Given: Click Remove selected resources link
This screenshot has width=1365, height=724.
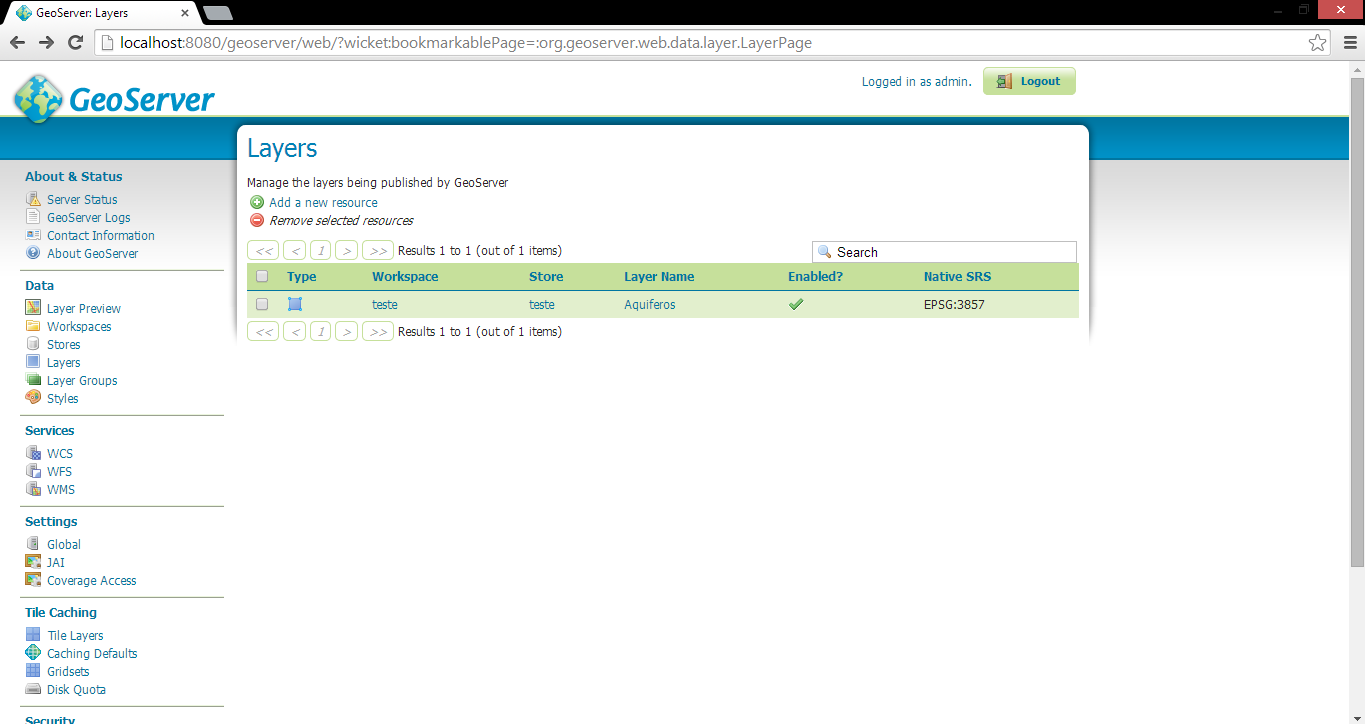Looking at the screenshot, I should click(341, 220).
